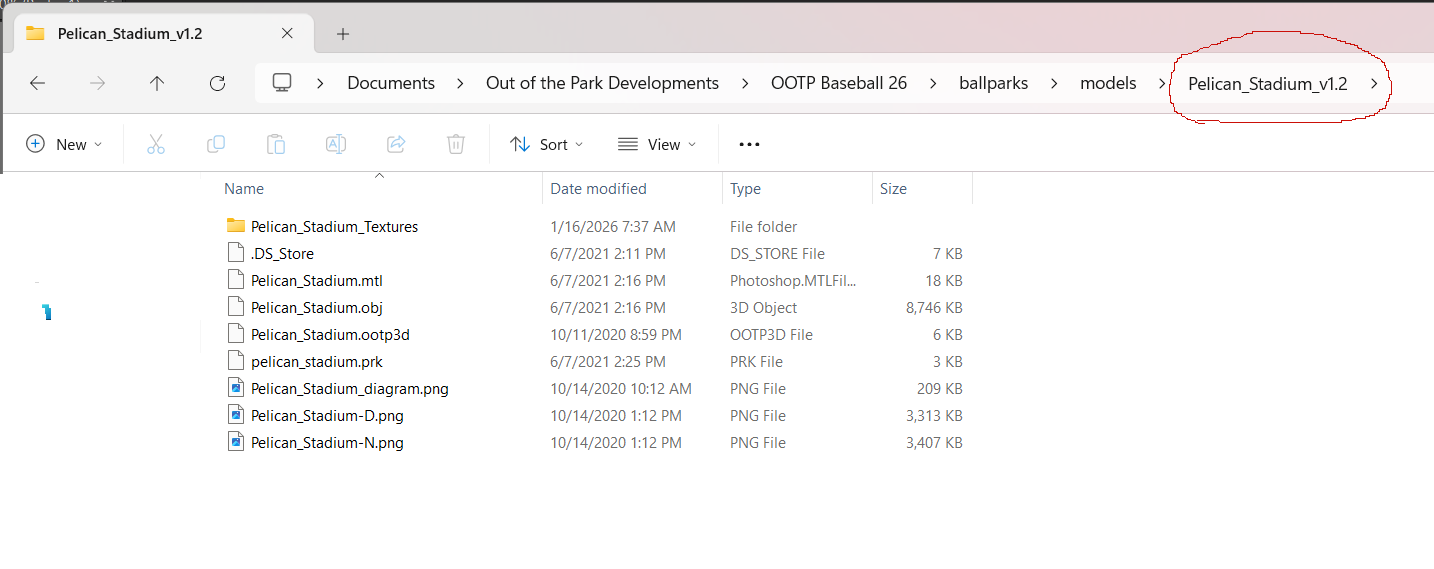
Task: Click the Paste clipboard icon
Action: pyautogui.click(x=275, y=144)
